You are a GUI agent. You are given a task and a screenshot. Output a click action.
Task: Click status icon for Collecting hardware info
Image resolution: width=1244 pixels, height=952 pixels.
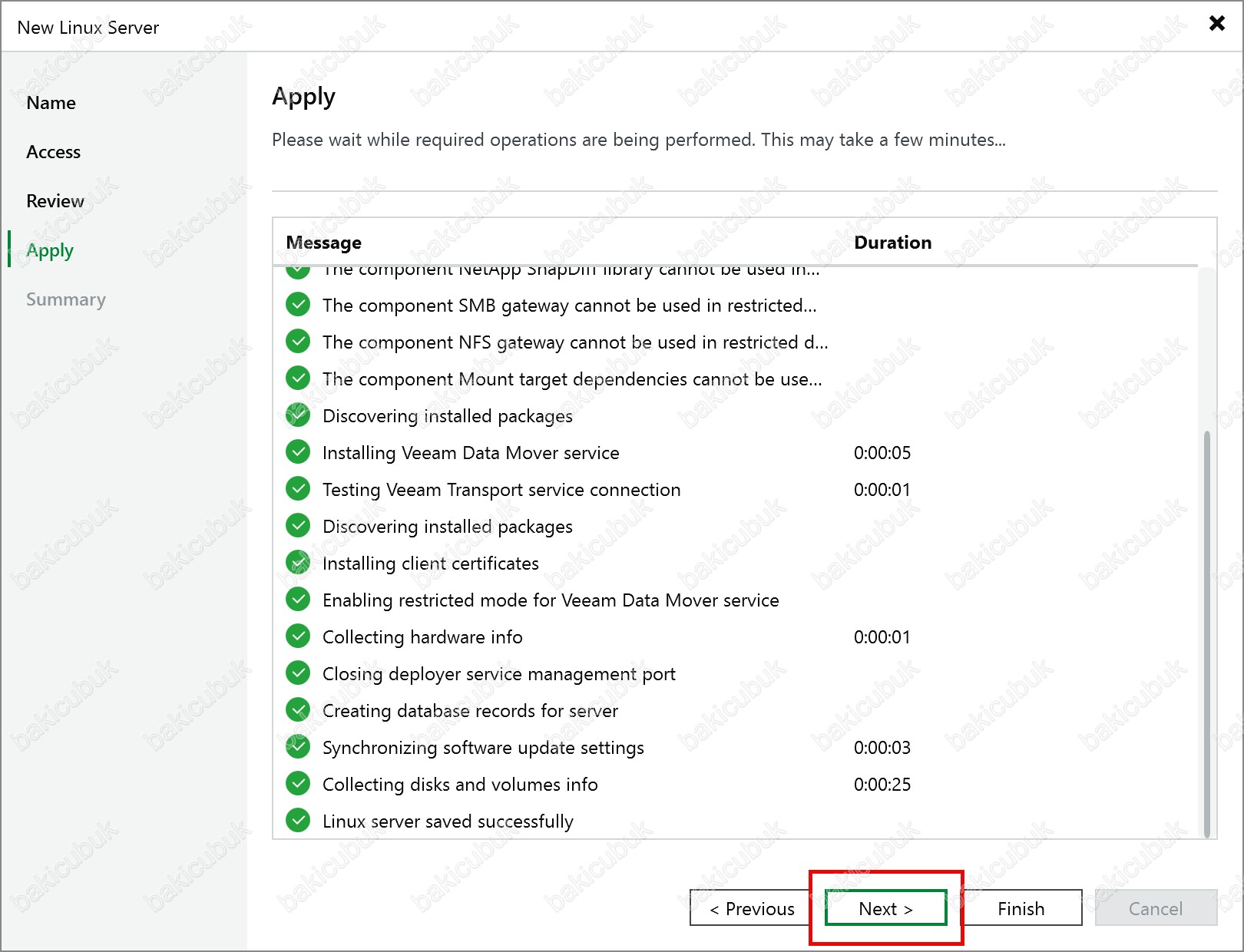coord(298,636)
